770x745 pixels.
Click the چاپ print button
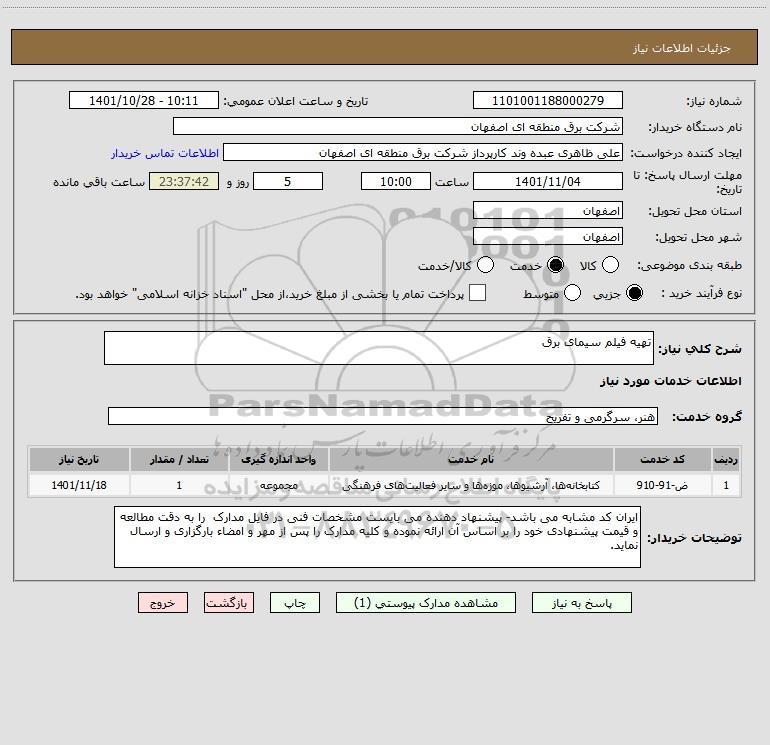[x=295, y=603]
